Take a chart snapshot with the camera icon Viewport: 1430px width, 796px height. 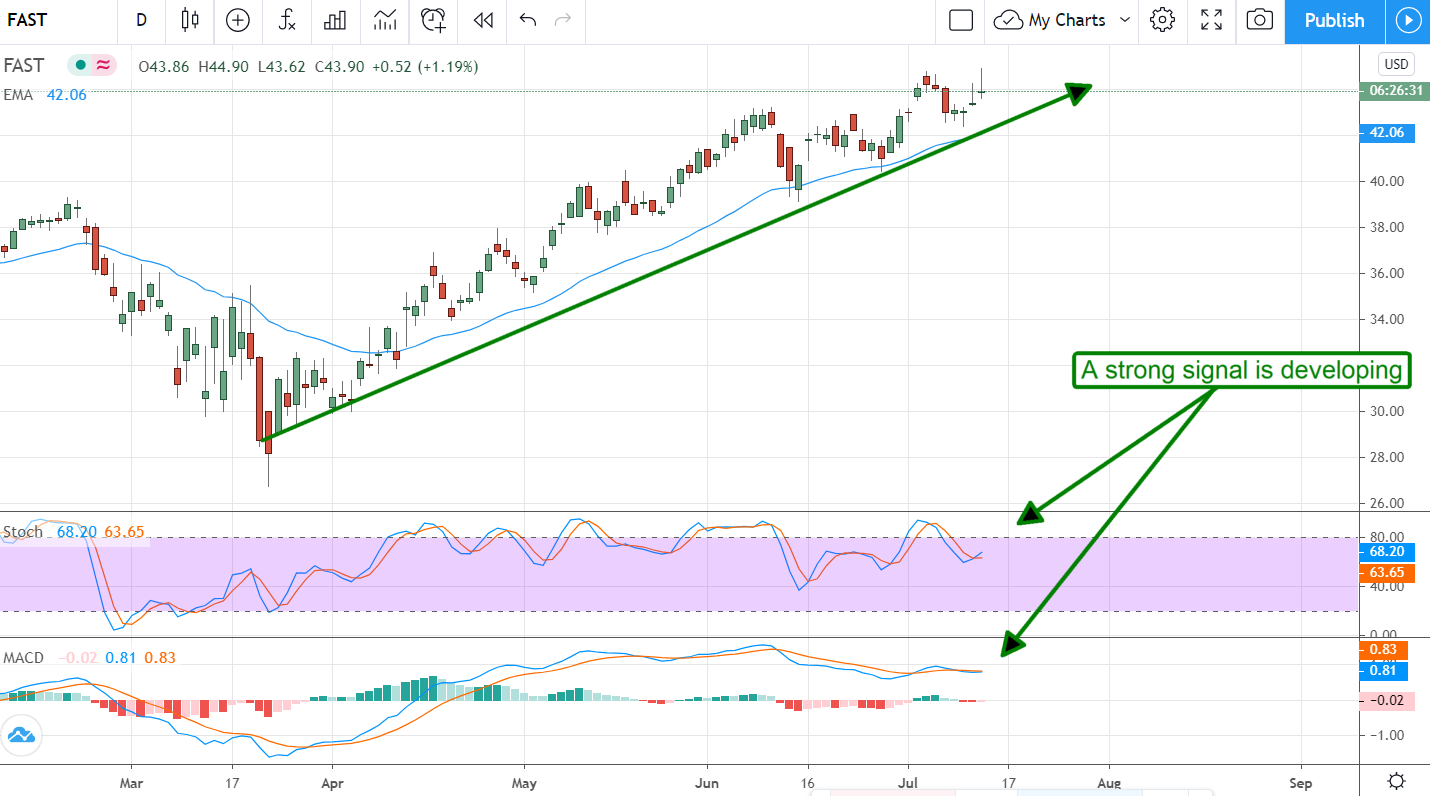click(x=1260, y=20)
